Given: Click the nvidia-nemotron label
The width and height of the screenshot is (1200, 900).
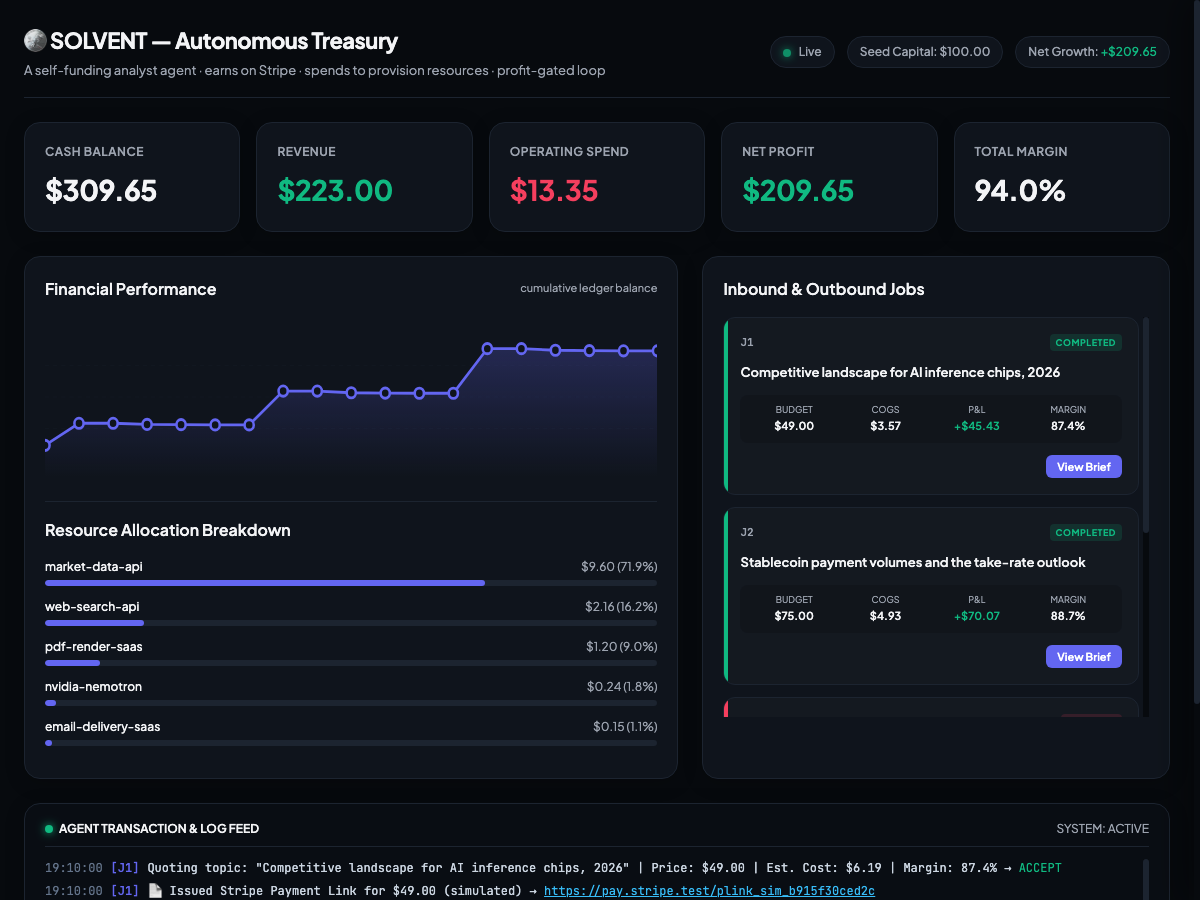Looking at the screenshot, I should point(93,687).
